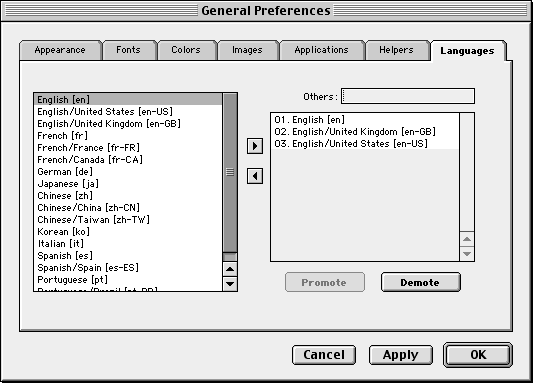This screenshot has width=533, height=383.
Task: Select Chinese/China [zh-CN] language
Action: click(128, 207)
